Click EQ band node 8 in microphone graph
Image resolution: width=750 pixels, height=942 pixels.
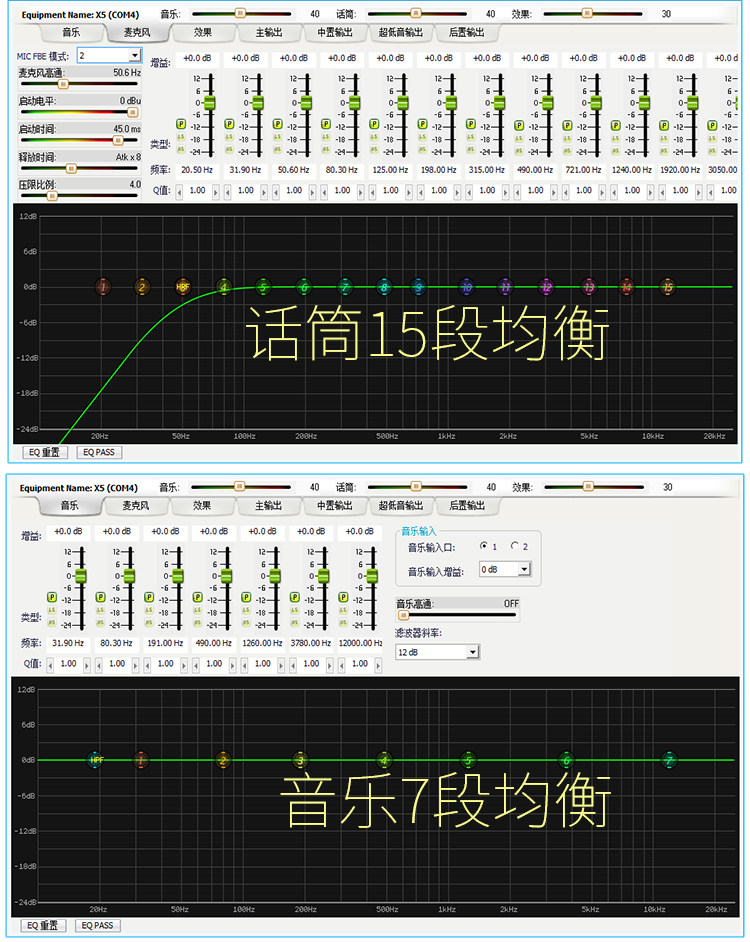pos(384,287)
